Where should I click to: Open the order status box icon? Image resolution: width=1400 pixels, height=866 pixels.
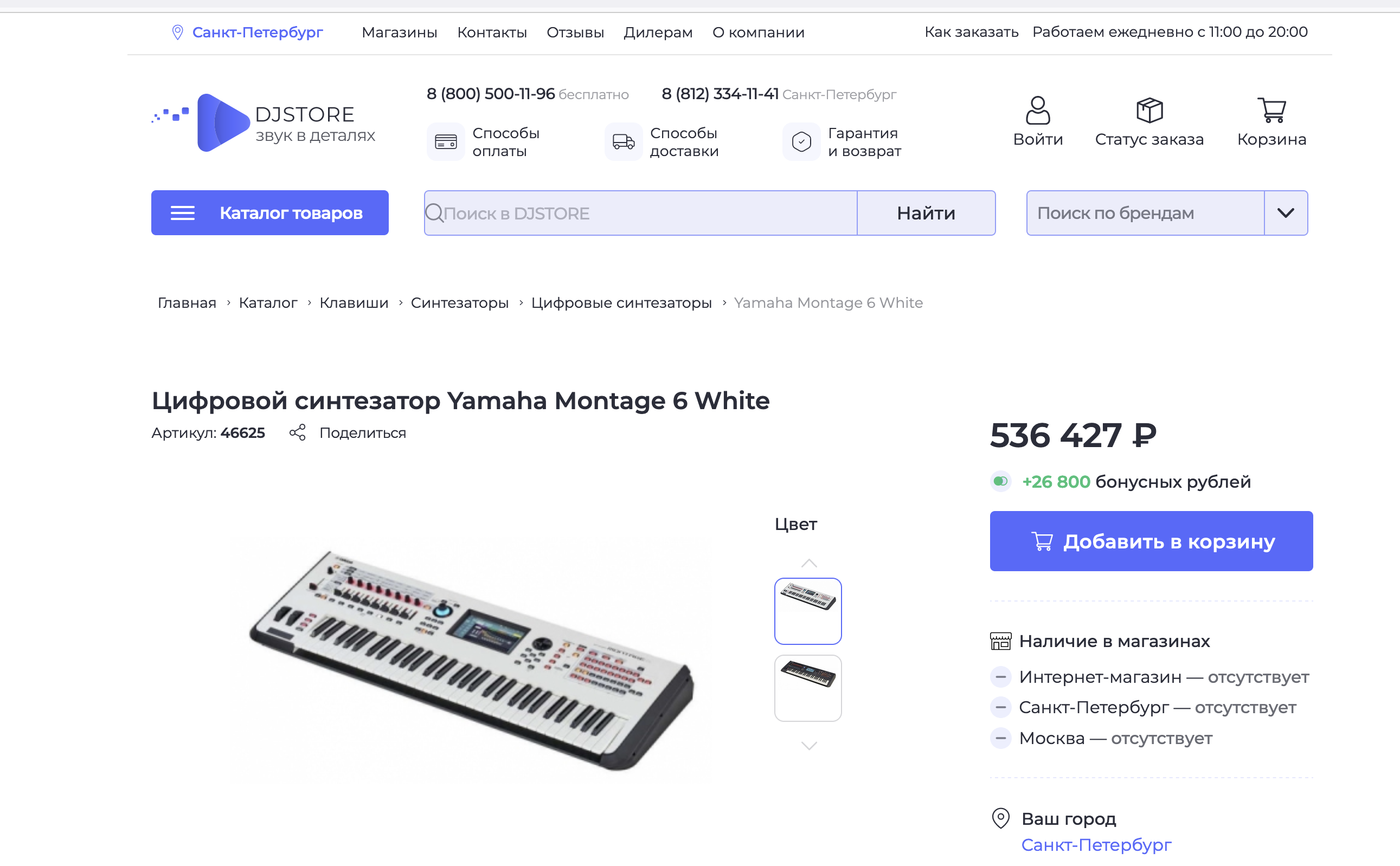[x=1149, y=111]
